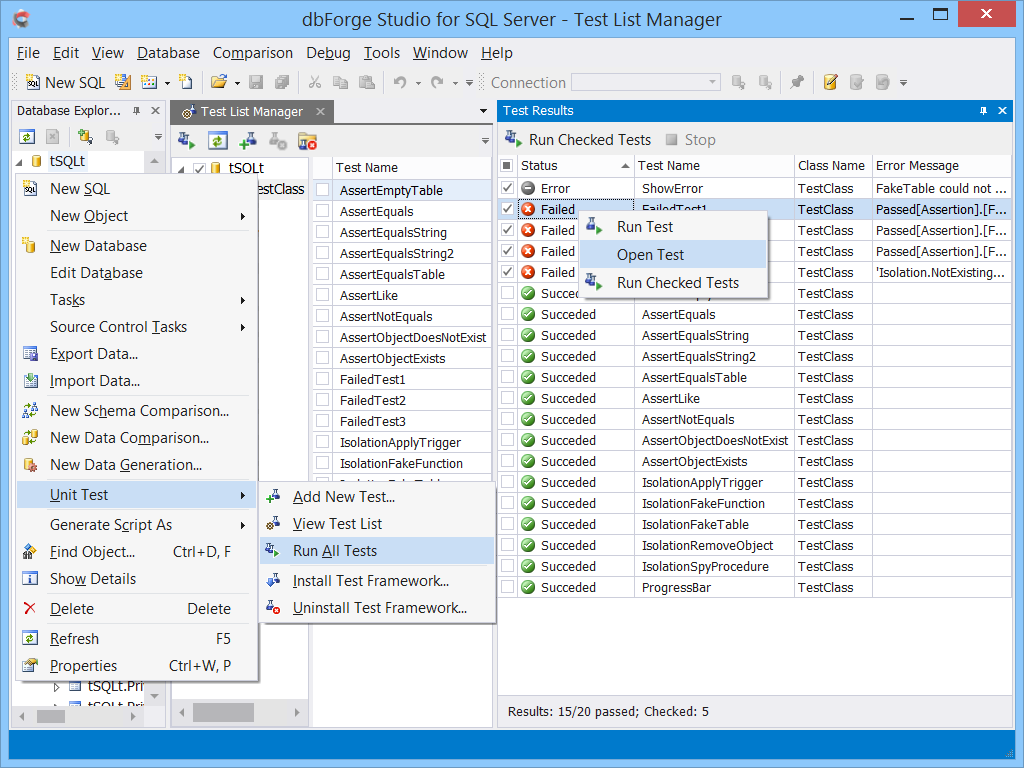Open the Undo history dropdown arrow
1024x768 pixels.
coord(418,83)
